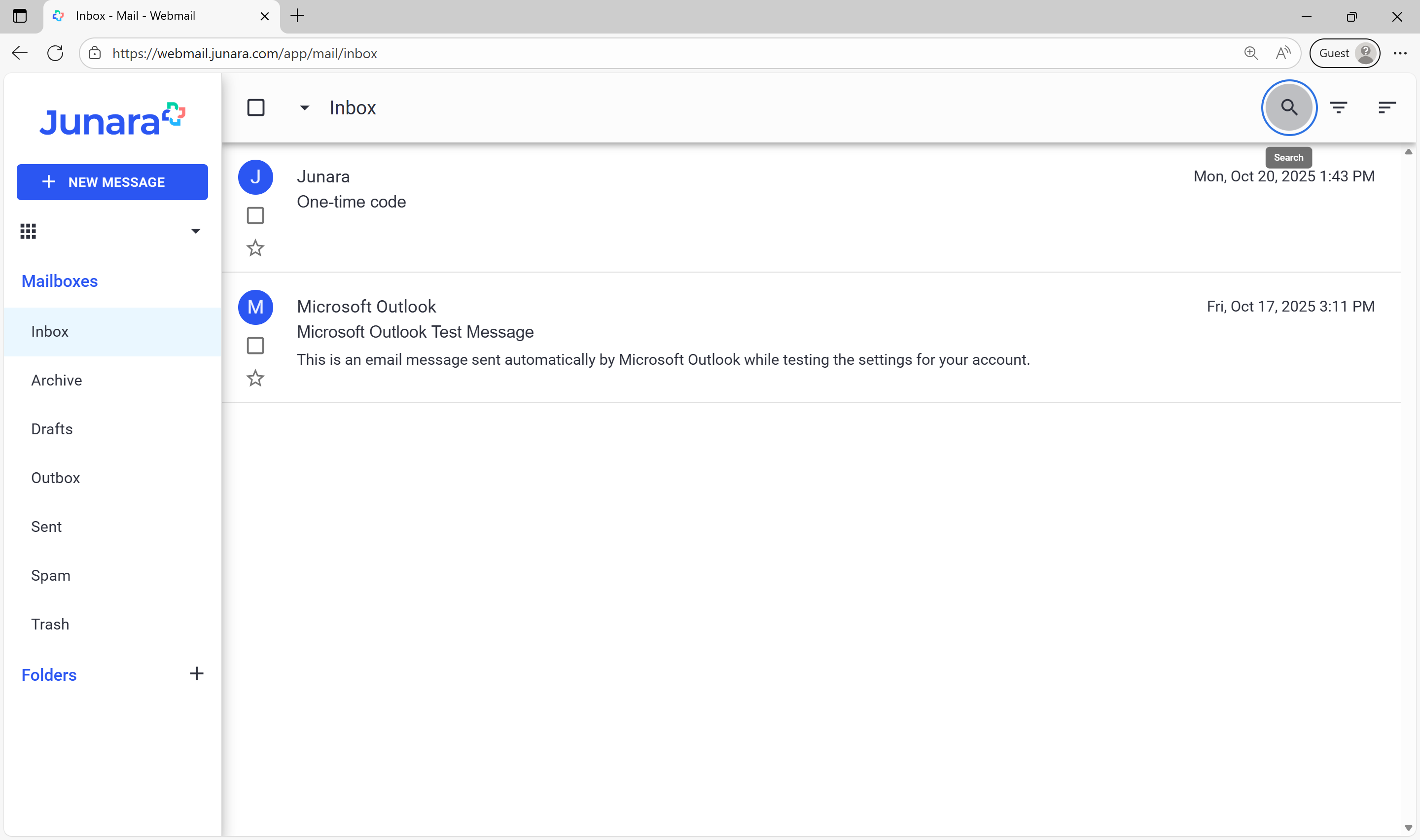View site information lock icon

coord(95,53)
